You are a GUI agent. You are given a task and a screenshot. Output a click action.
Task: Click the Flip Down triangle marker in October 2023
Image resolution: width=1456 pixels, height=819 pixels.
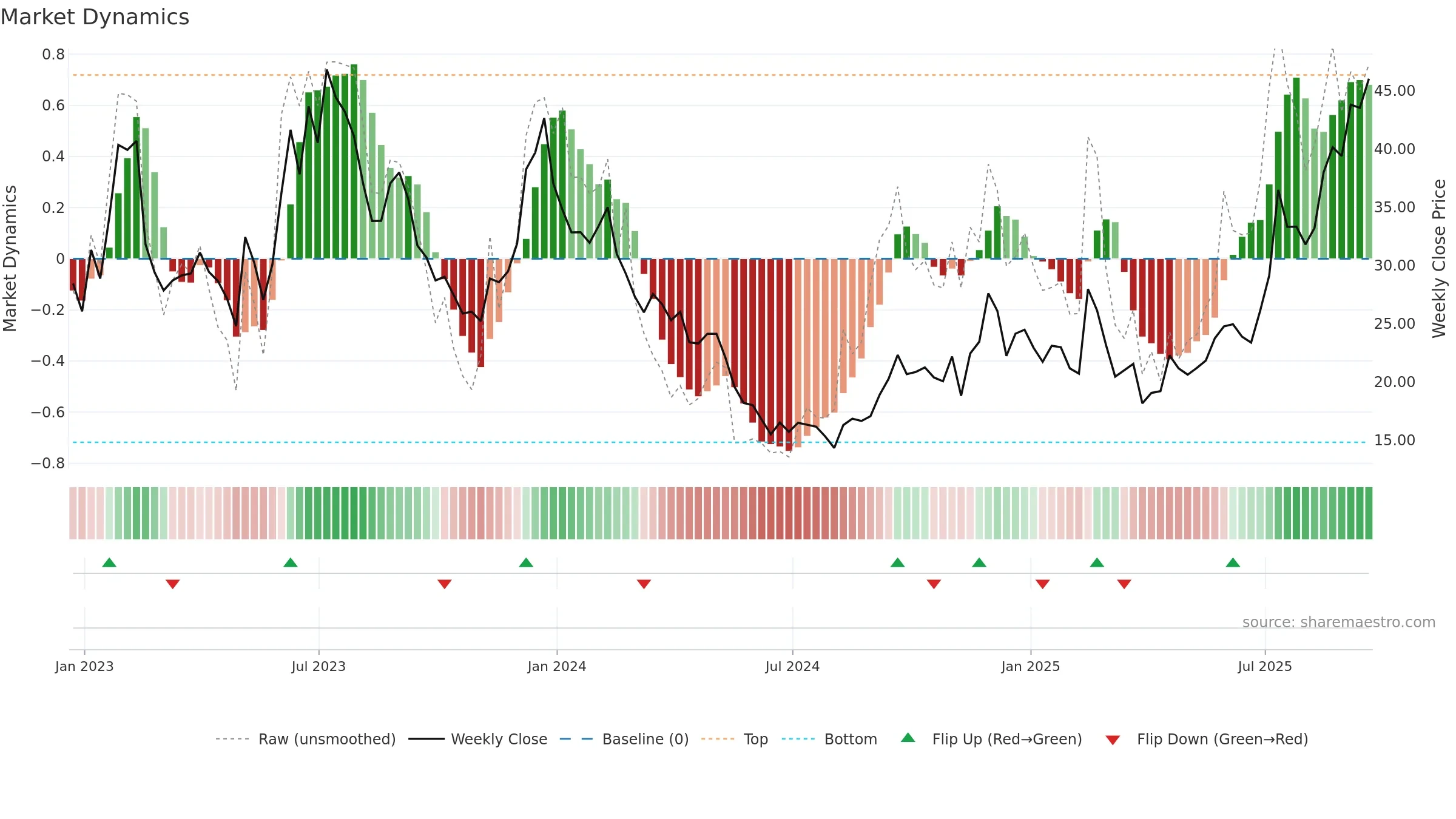click(444, 584)
